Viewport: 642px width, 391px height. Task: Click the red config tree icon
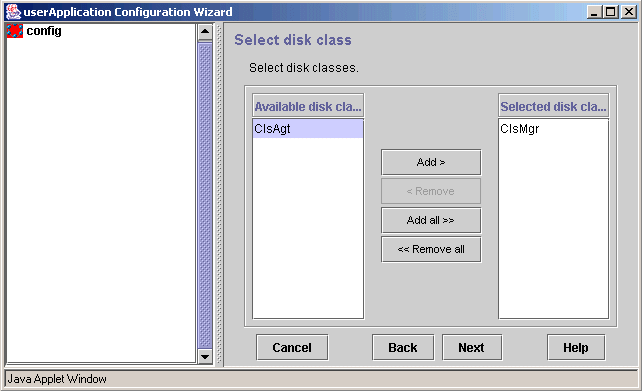click(x=15, y=31)
